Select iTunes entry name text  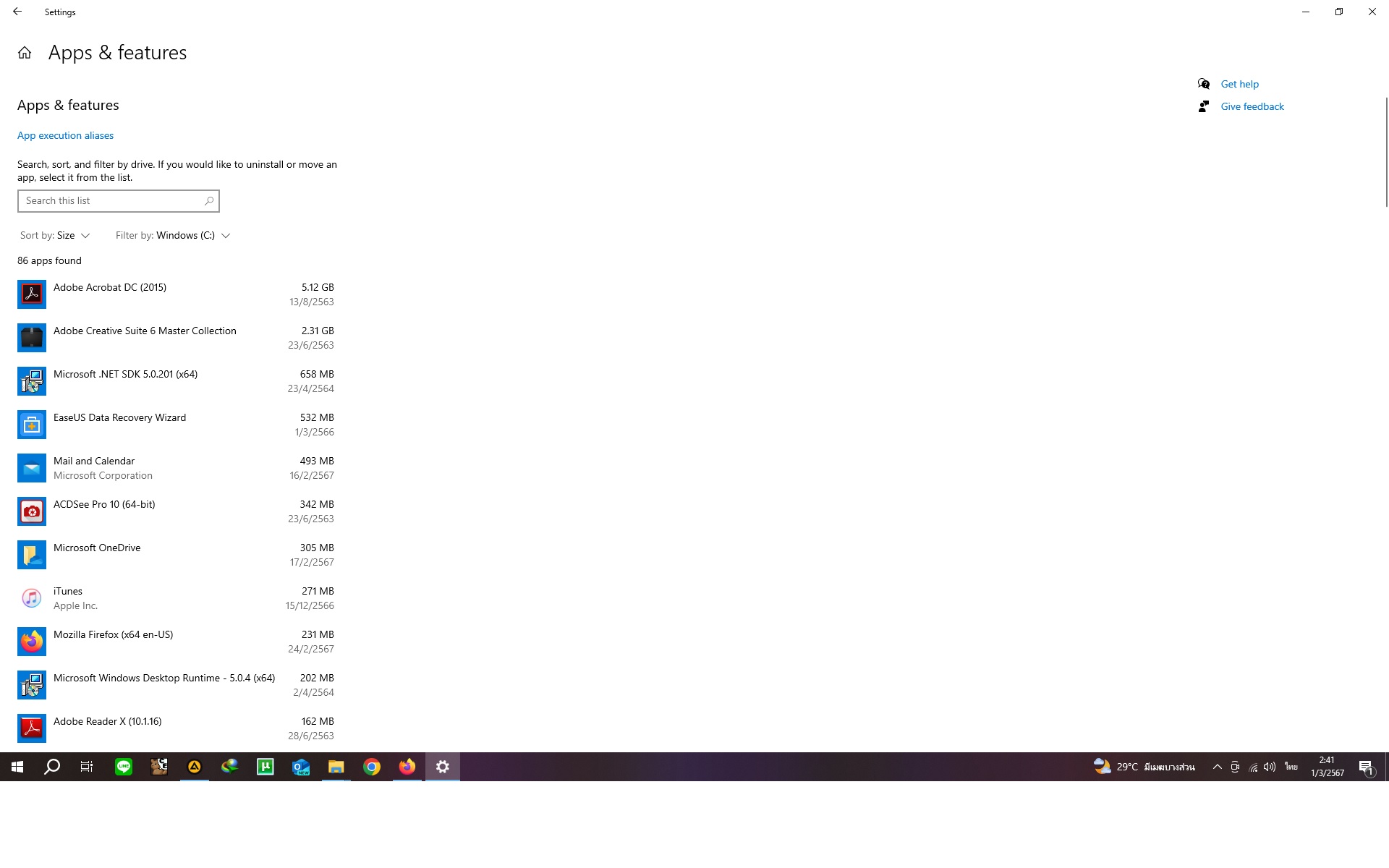(68, 591)
